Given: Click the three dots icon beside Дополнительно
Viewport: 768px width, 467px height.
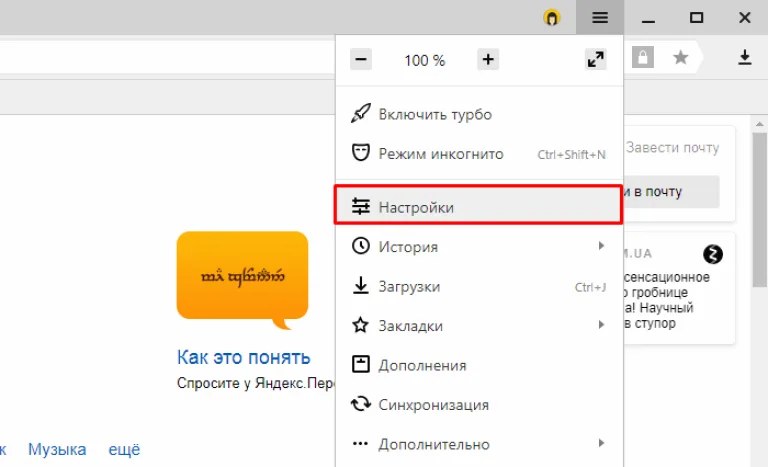Looking at the screenshot, I should point(360,444).
